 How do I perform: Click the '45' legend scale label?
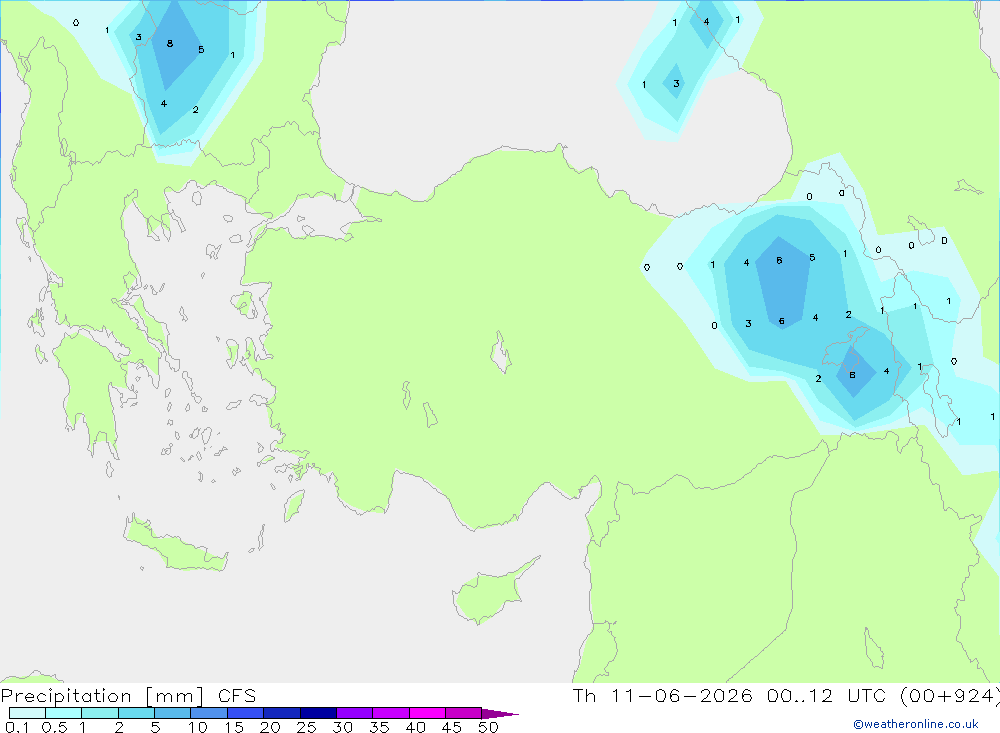[x=452, y=727]
